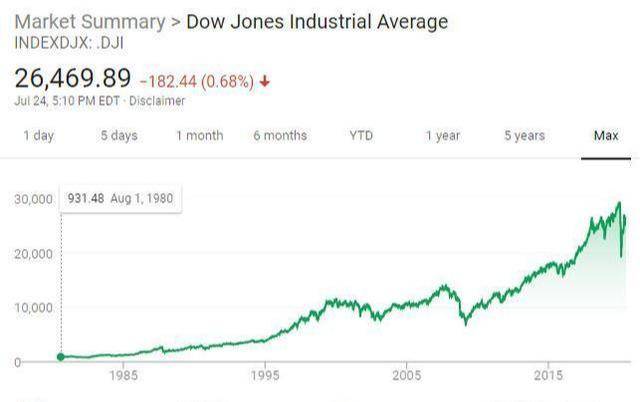Select the 1 year range tab
This screenshot has width=640, height=402.
click(x=442, y=136)
